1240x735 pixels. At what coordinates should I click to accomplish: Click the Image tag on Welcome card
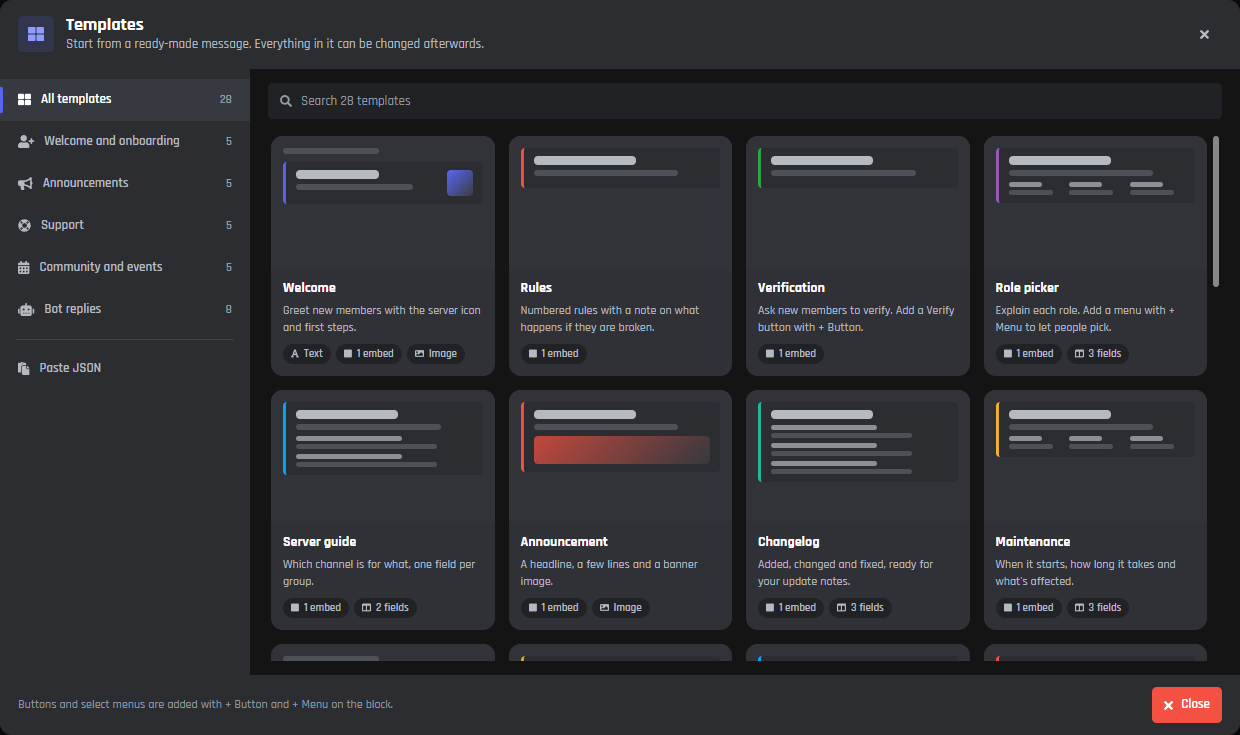435,354
